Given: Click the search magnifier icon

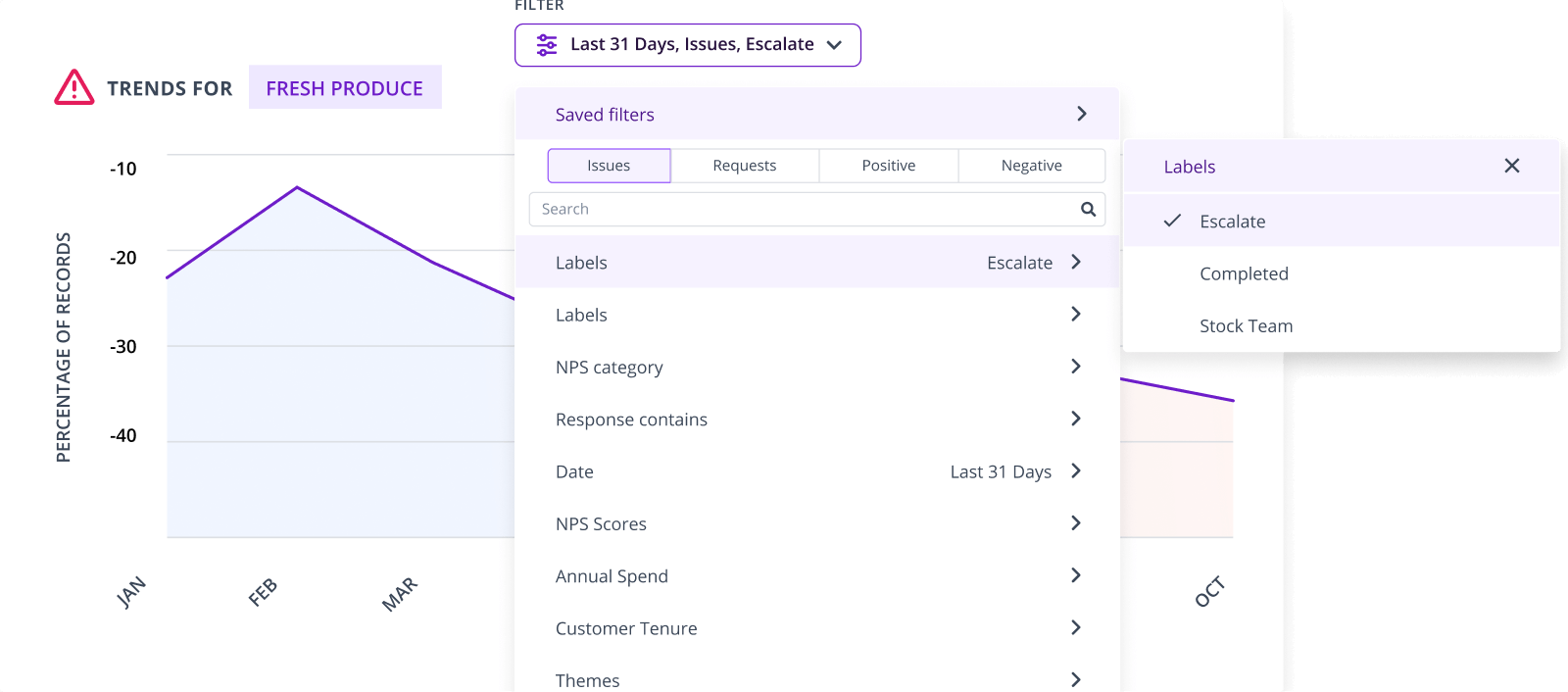Looking at the screenshot, I should 1088,209.
